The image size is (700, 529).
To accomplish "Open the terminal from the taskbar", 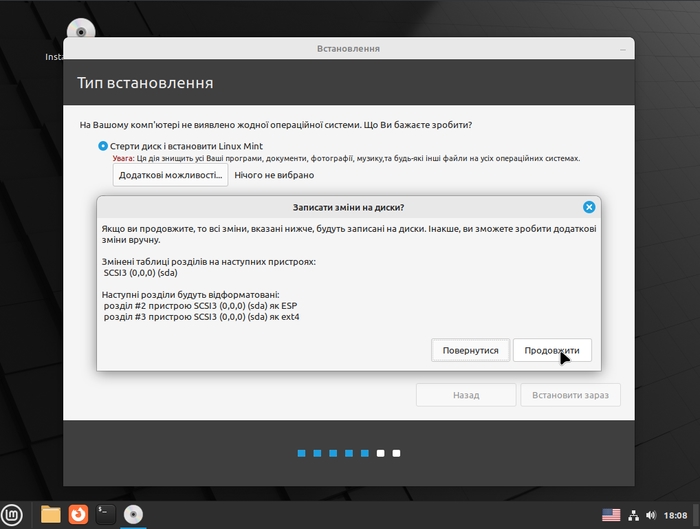I will pos(106,515).
